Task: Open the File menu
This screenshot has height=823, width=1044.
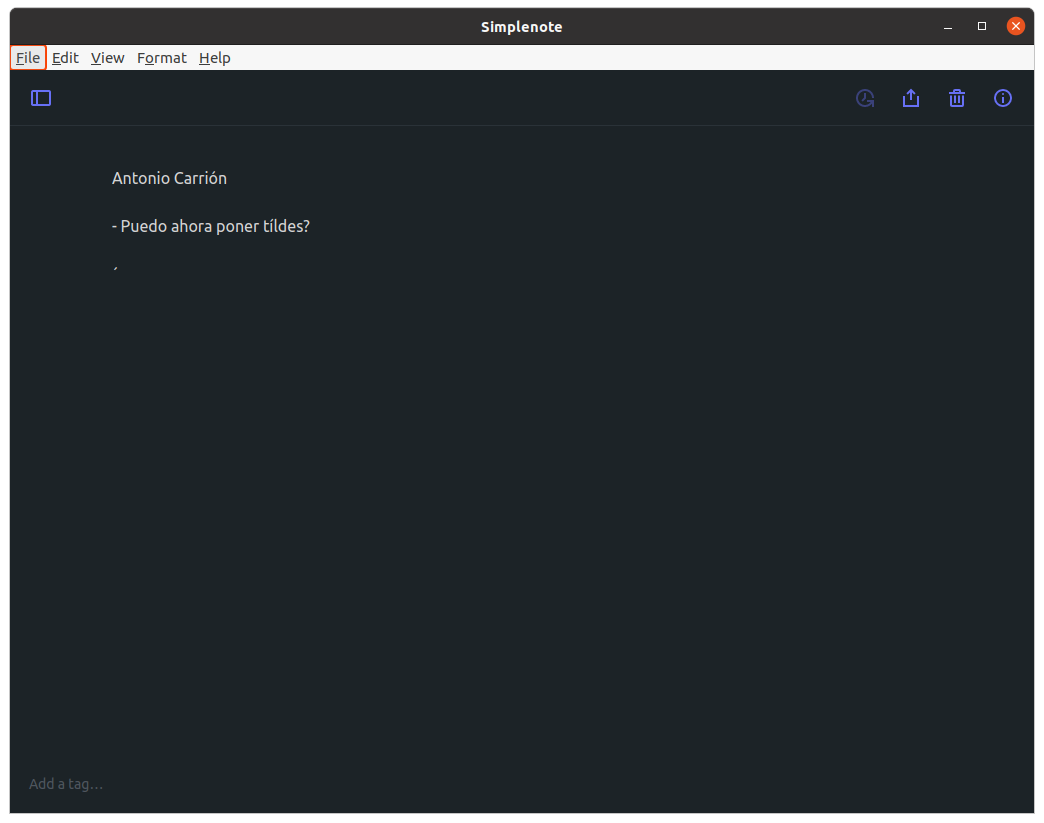Action: [27, 57]
